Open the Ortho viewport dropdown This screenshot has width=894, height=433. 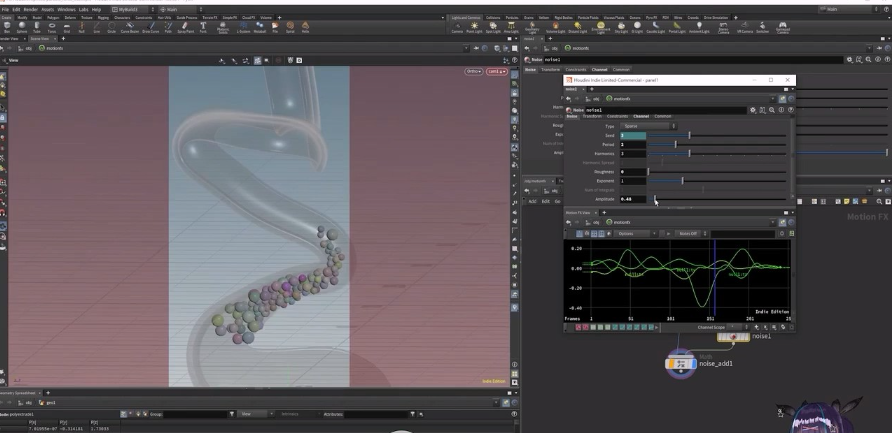coord(473,71)
